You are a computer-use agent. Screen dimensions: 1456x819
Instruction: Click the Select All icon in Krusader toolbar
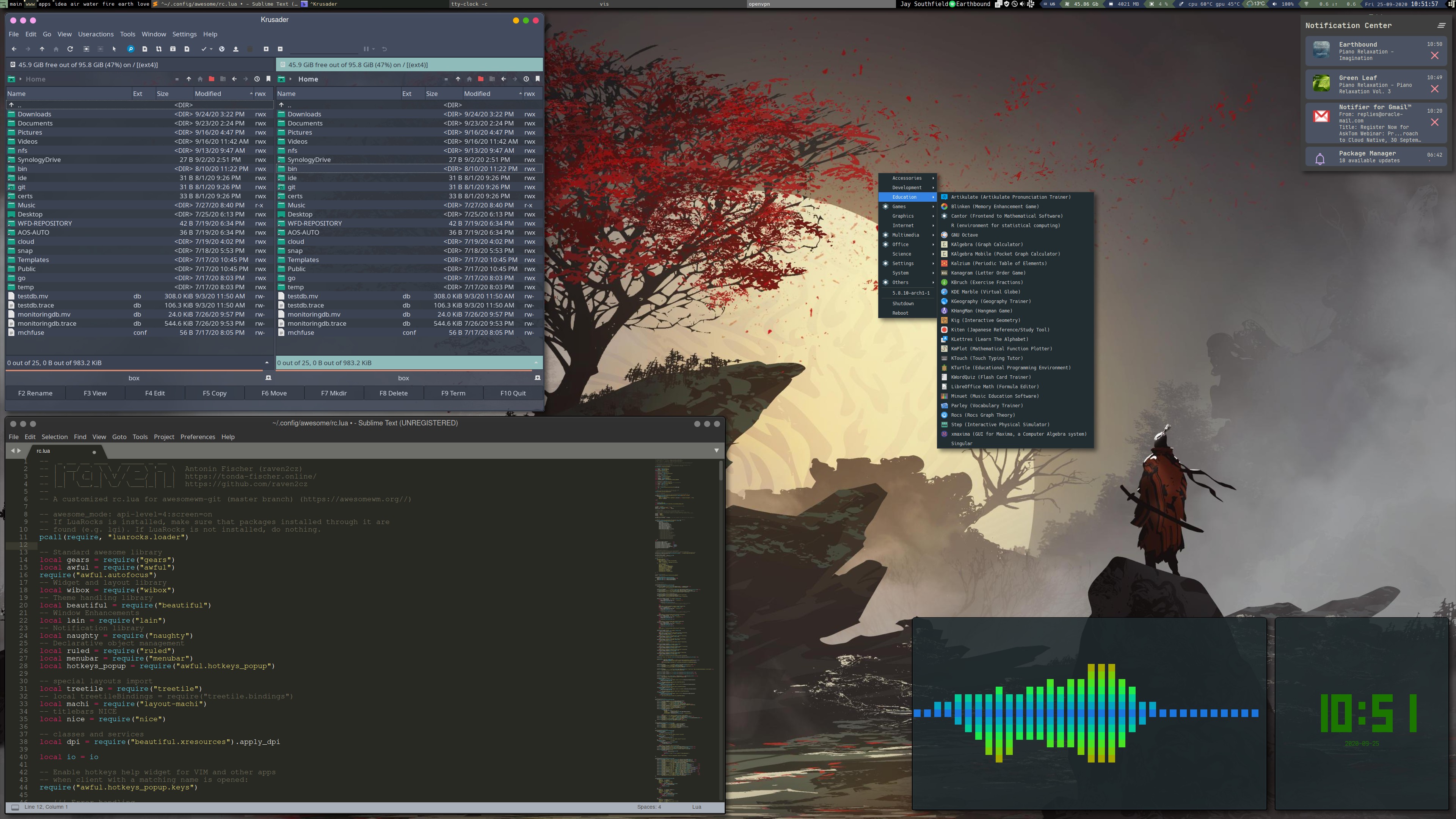click(86, 49)
